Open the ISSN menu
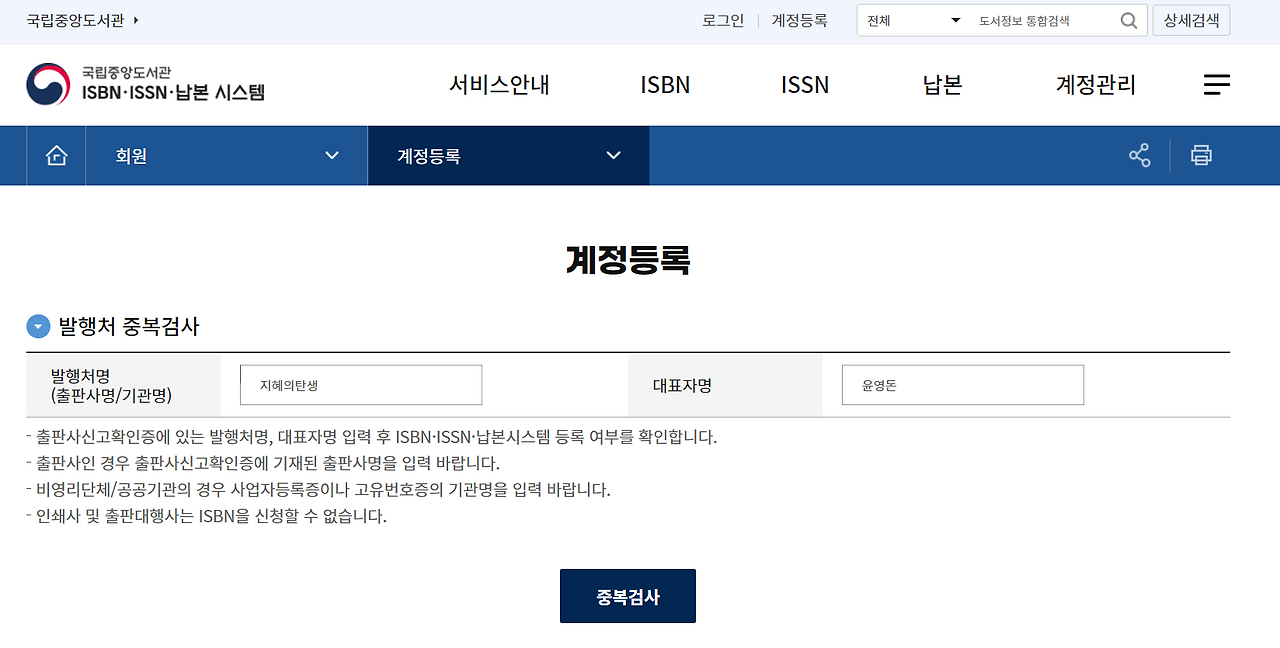Viewport: 1280px width, 648px height. (804, 85)
